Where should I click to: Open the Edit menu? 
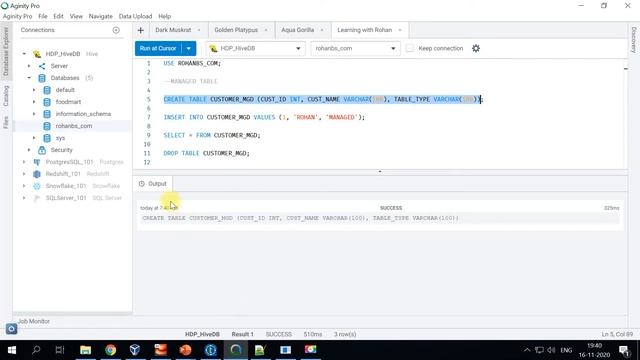pyautogui.click(x=58, y=16)
